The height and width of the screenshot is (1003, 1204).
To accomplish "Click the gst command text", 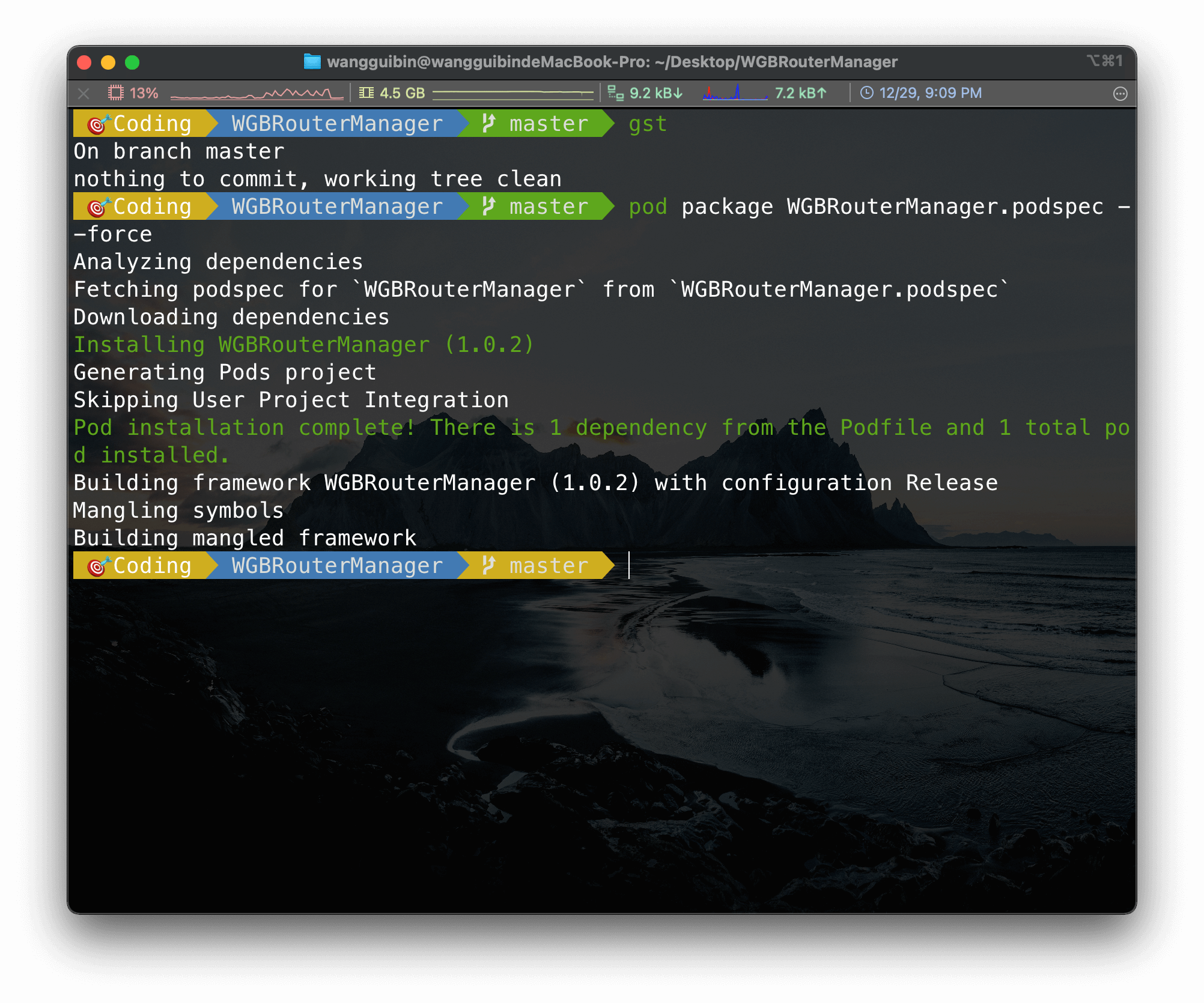I will click(648, 124).
